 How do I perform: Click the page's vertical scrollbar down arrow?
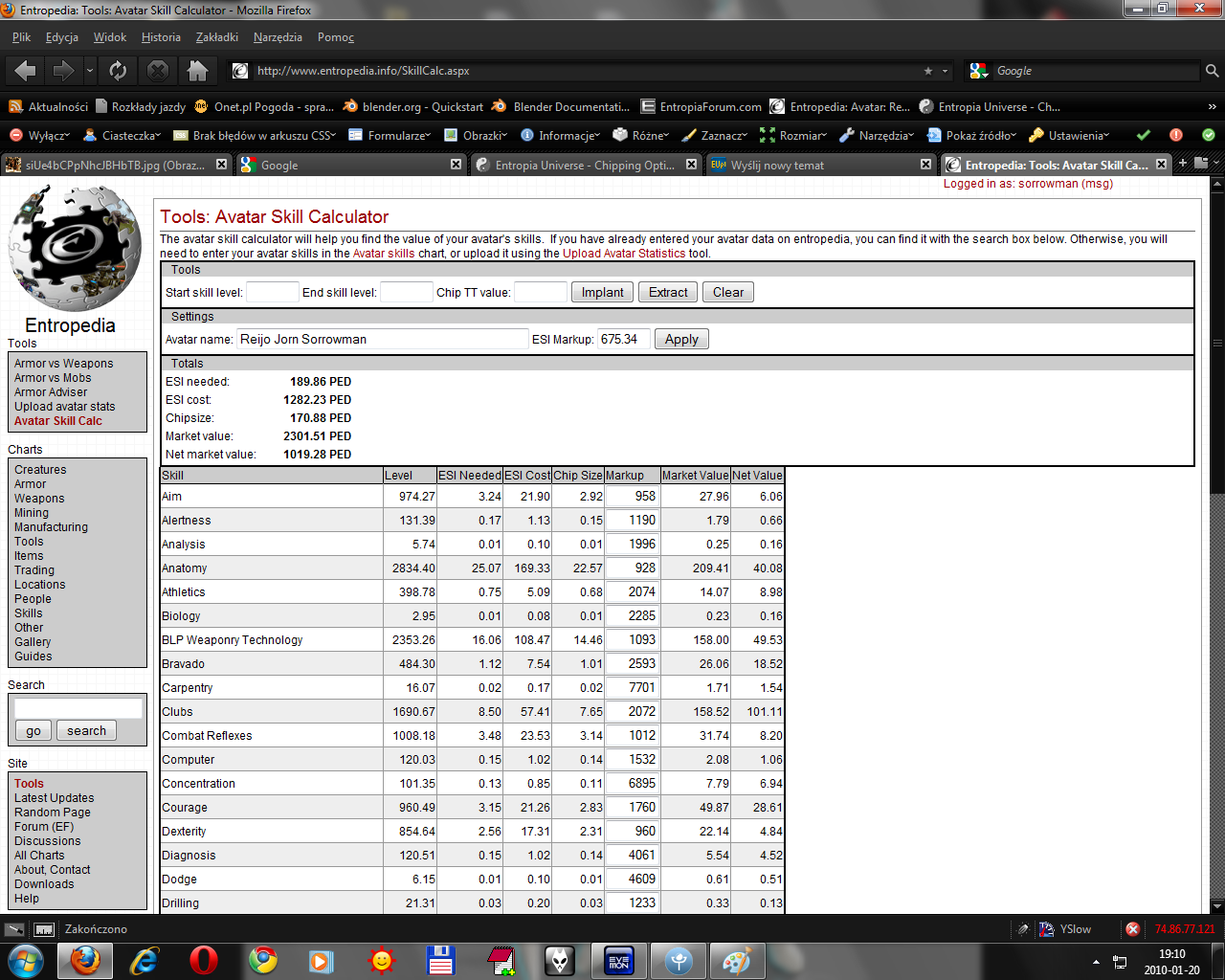point(1216,905)
